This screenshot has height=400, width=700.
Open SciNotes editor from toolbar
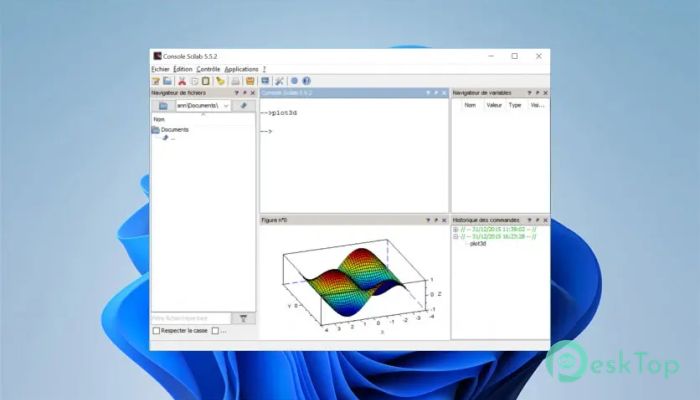pyautogui.click(x=156, y=81)
